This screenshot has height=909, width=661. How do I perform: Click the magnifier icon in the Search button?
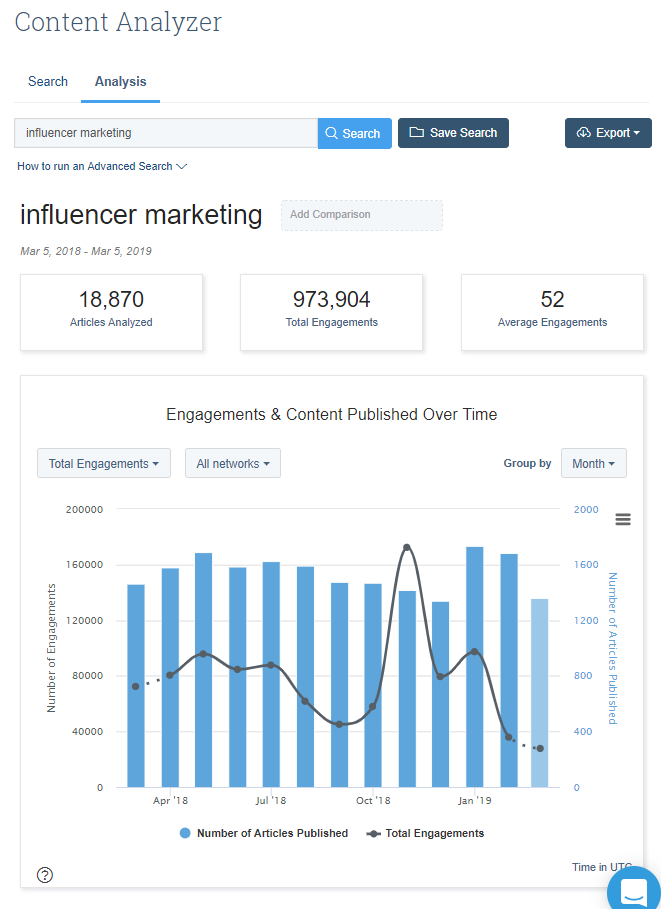tap(332, 133)
